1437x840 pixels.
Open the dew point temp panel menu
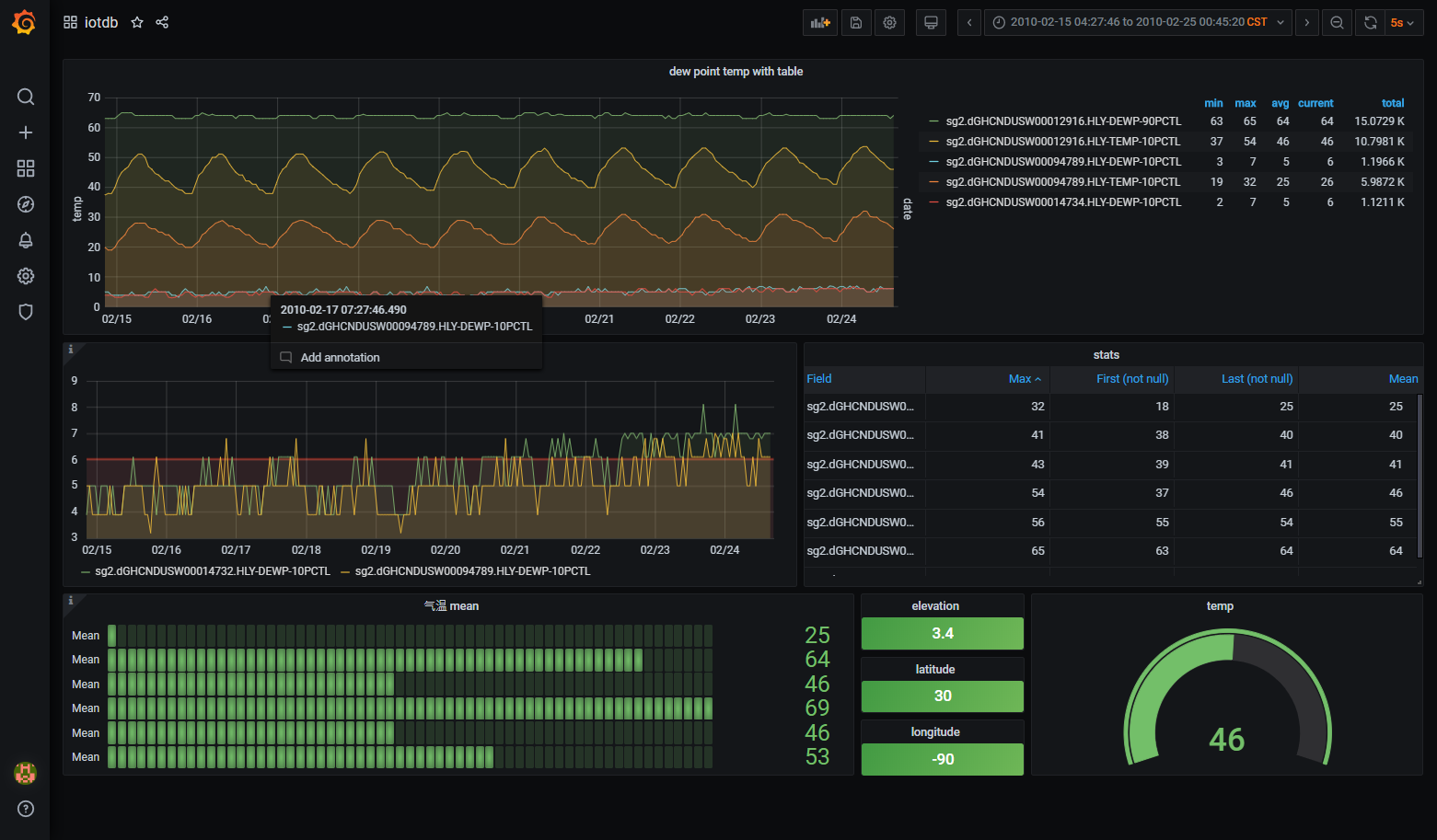pyautogui.click(x=736, y=71)
